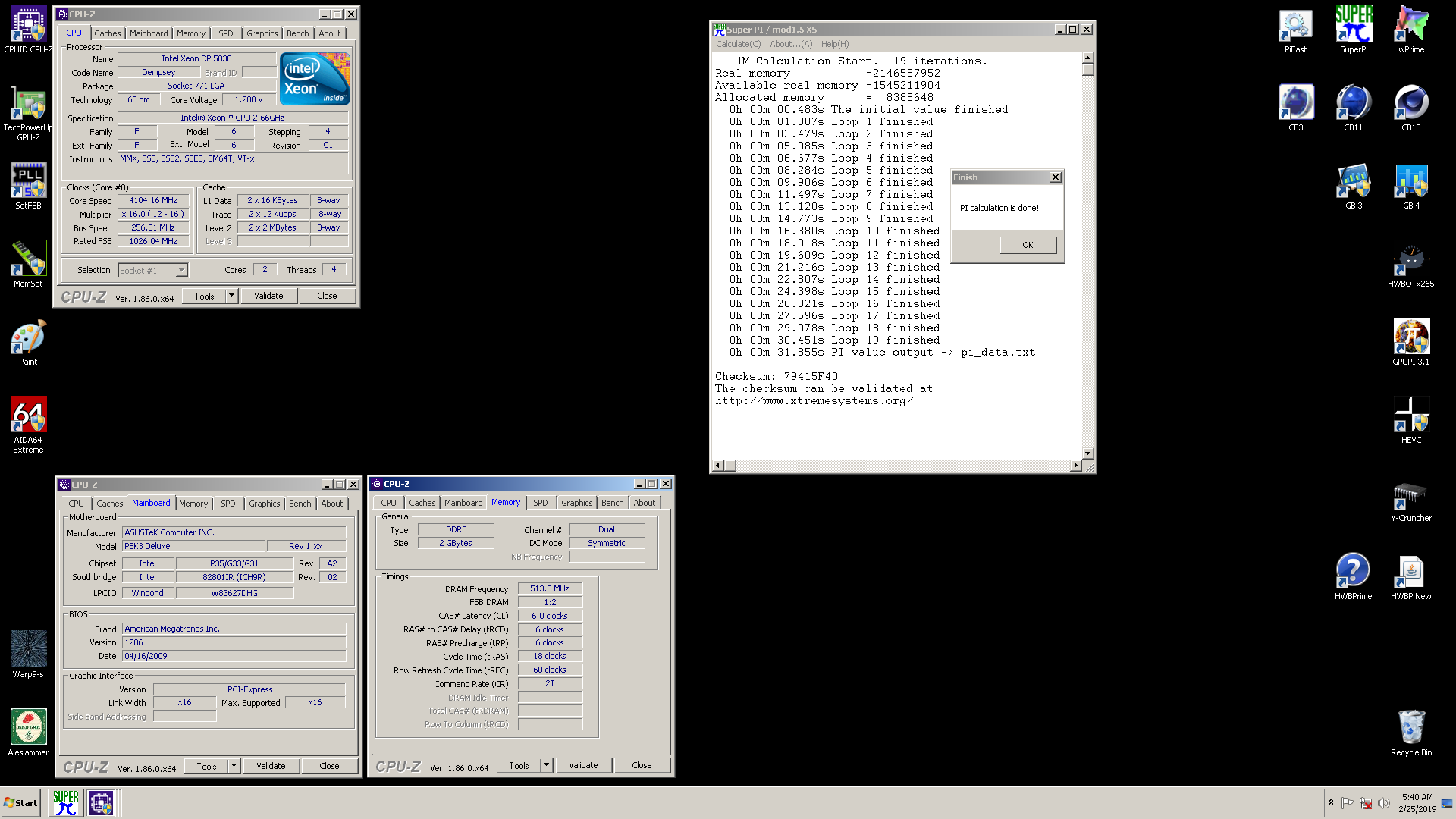Open the GB 4 Geekbench icon
Image resolution: width=1456 pixels, height=819 pixels.
pos(1411,187)
